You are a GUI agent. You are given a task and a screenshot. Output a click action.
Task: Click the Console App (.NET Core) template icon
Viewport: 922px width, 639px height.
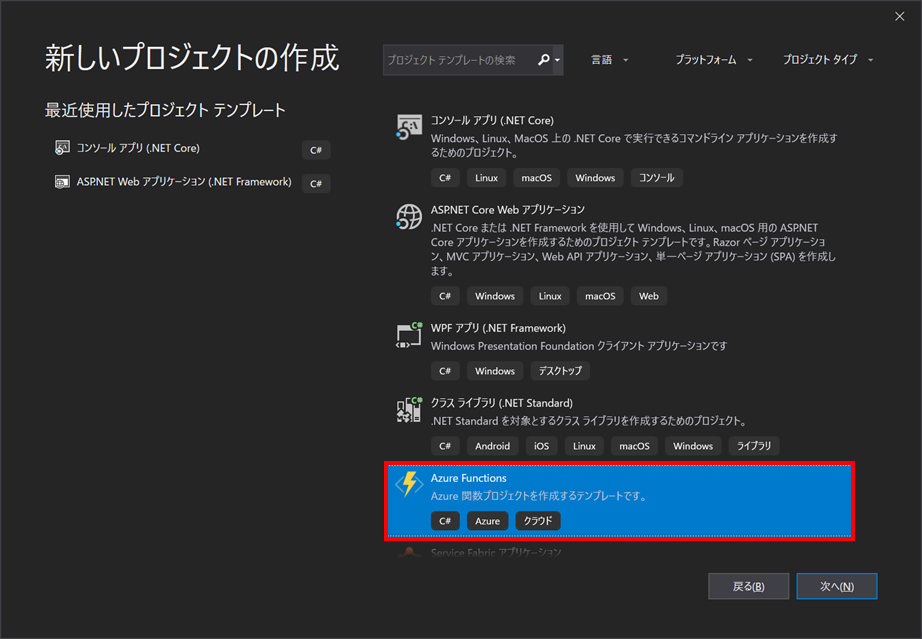pos(409,127)
